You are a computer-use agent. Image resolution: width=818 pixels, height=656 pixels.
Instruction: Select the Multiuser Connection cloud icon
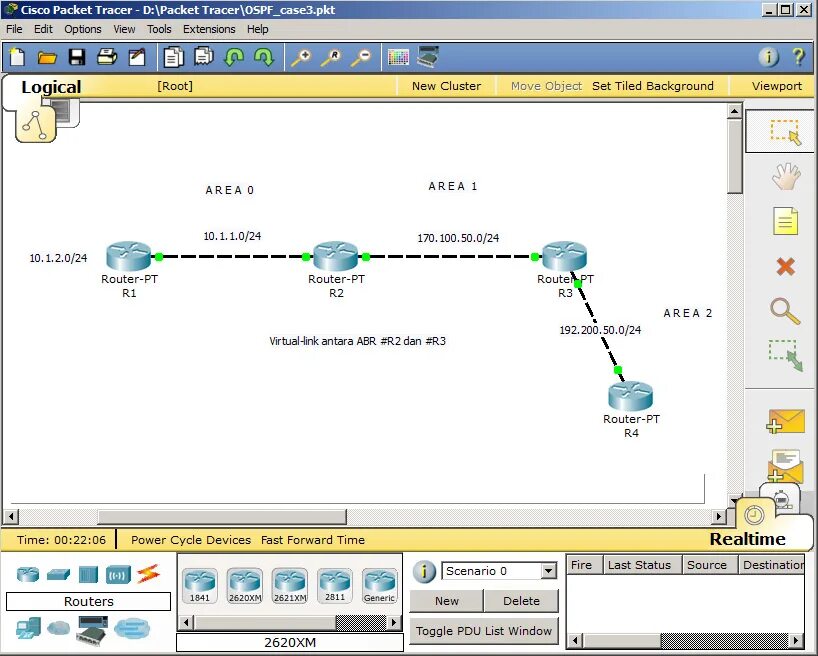(131, 628)
